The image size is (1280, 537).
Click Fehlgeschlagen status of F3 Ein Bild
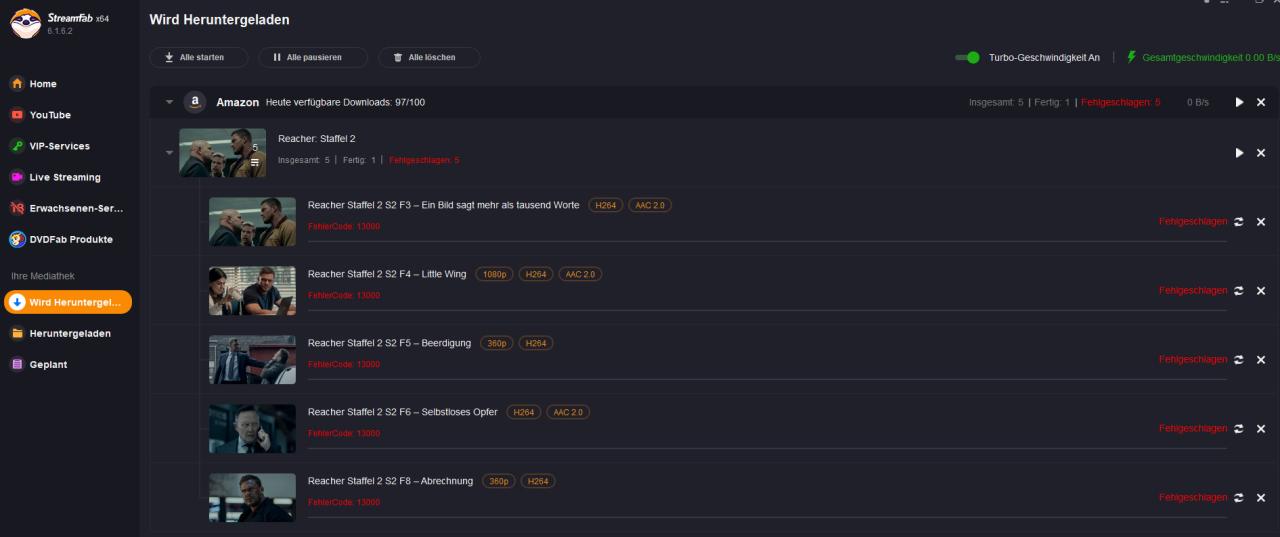[x=1193, y=221]
